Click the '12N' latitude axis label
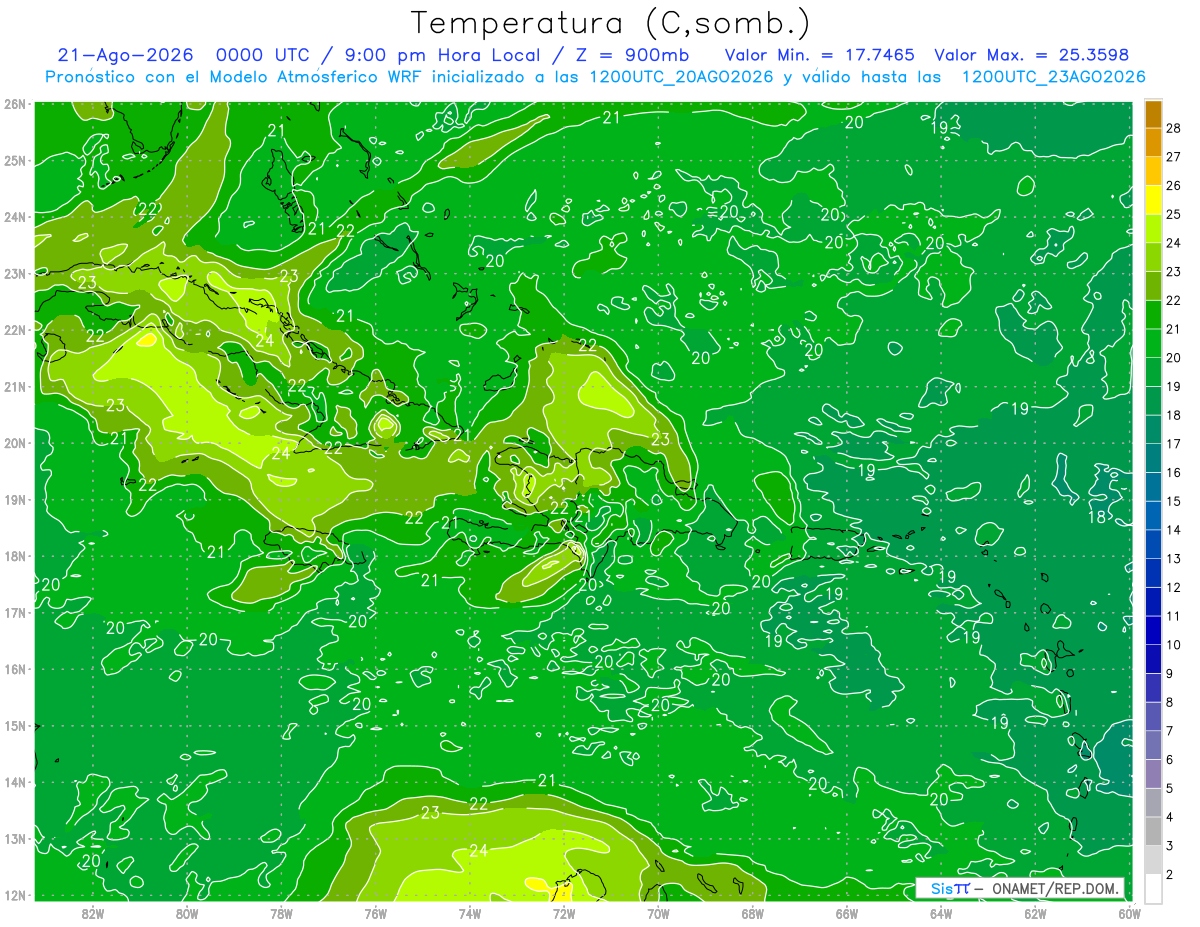Screen dimensions: 1200x927 click(x=15, y=895)
